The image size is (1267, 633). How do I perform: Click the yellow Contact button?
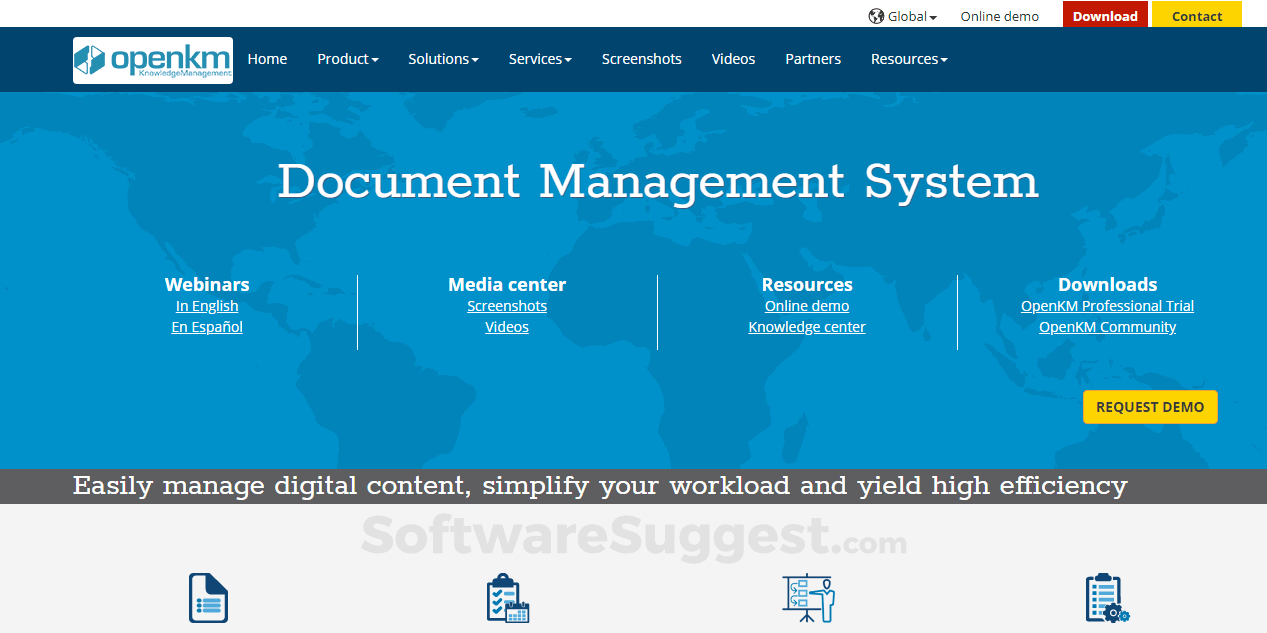[x=1196, y=16]
